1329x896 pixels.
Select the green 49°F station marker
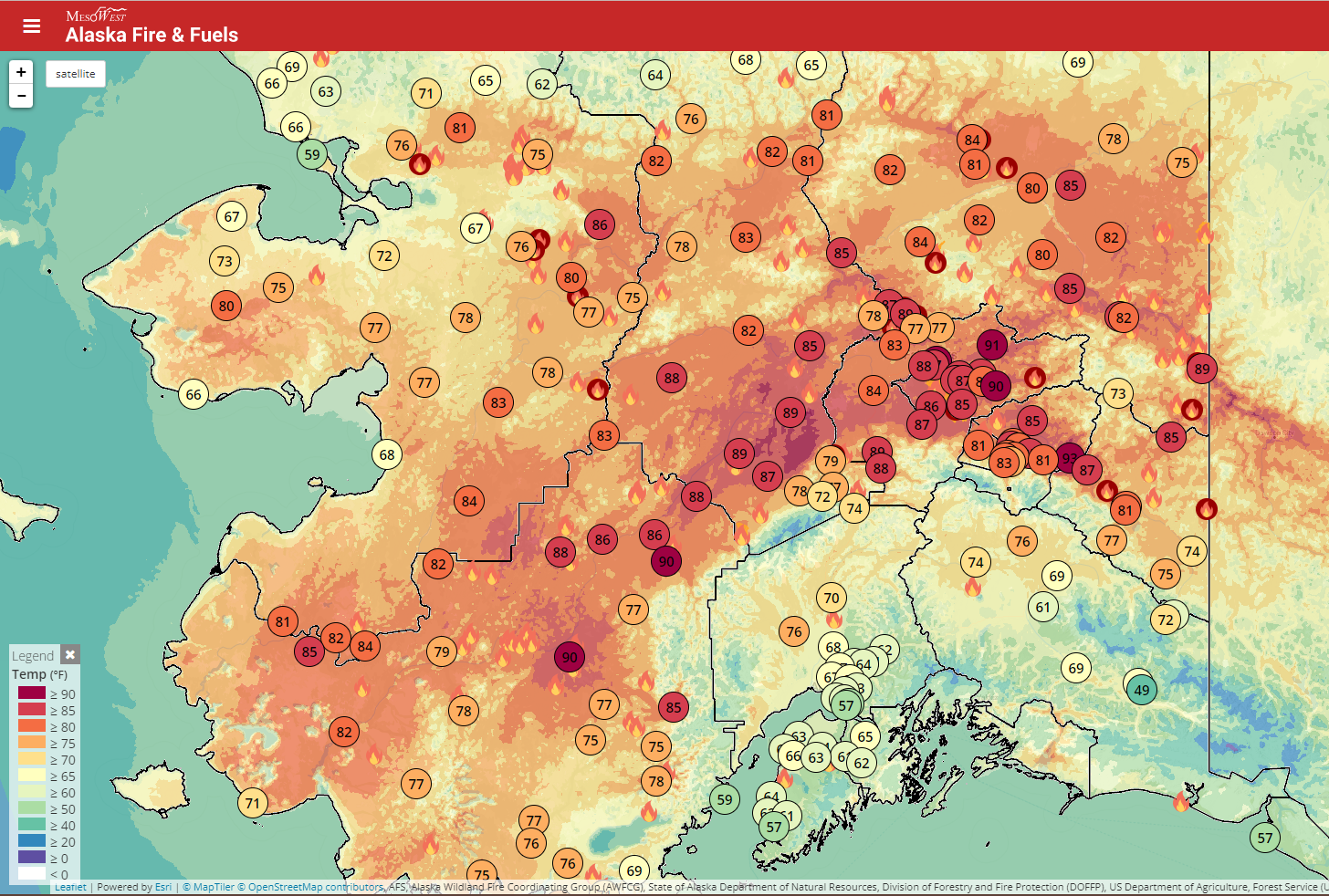pos(1141,691)
